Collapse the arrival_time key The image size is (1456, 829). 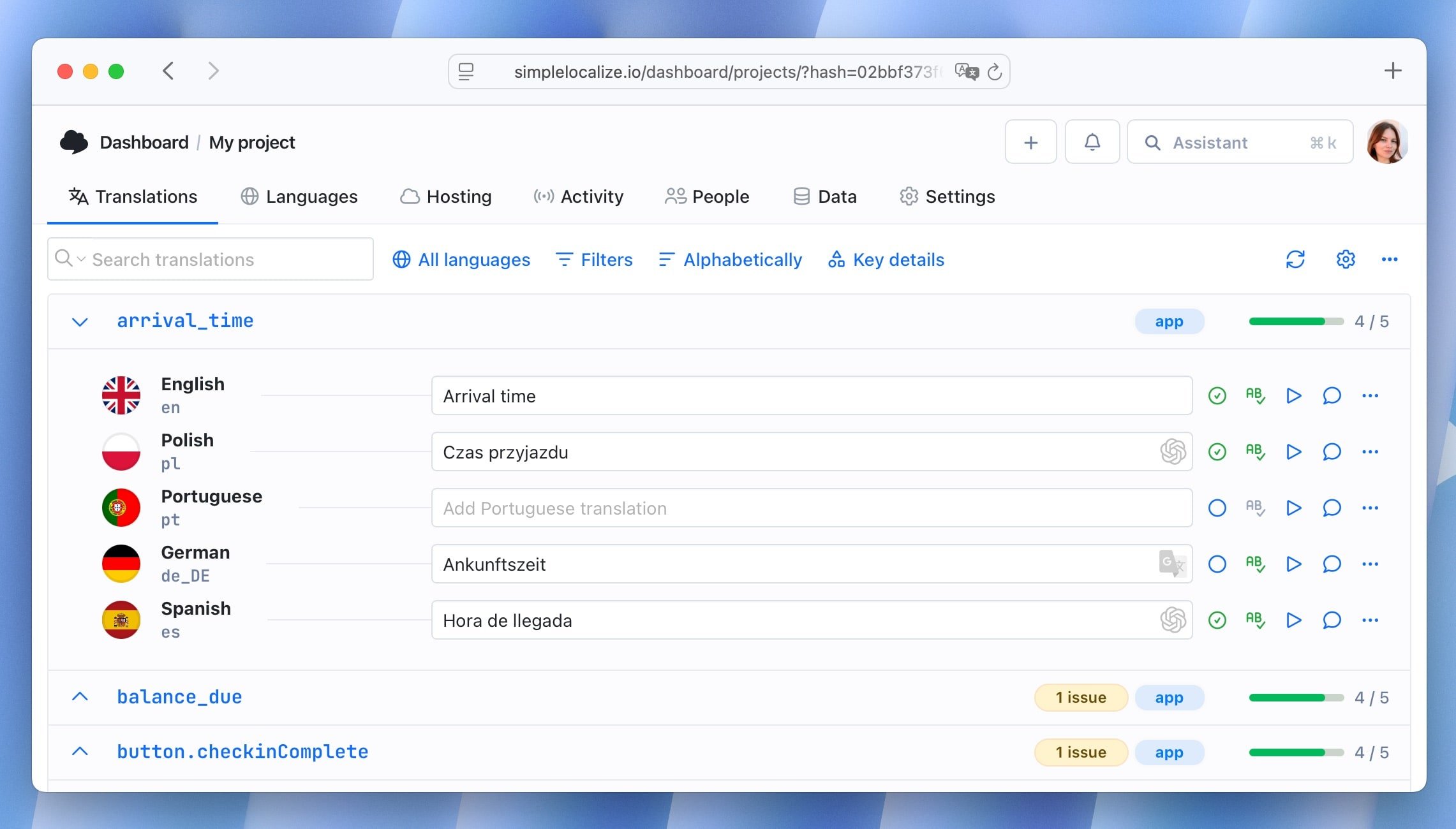(x=80, y=321)
